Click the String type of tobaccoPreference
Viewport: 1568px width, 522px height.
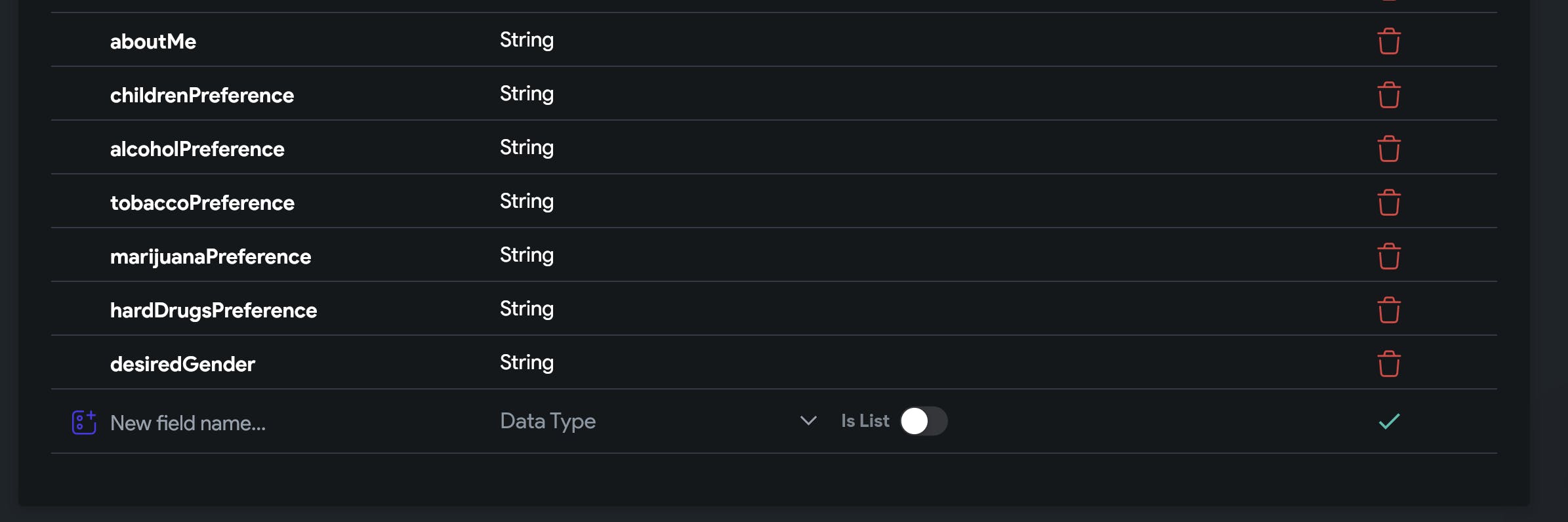coord(526,201)
